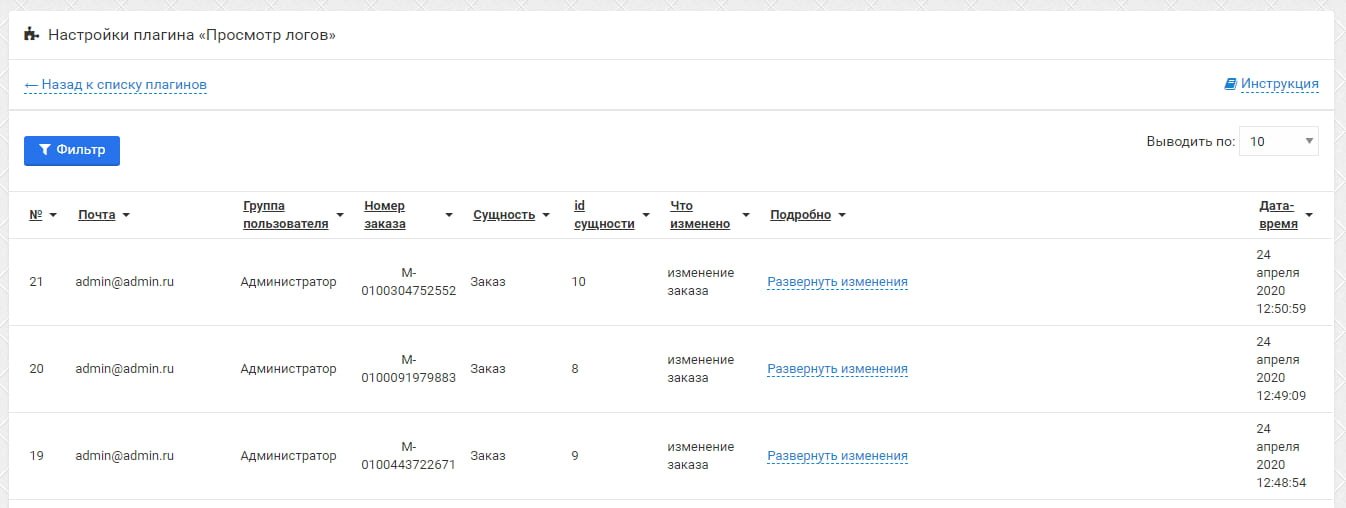Expand changes for log entry 21
Screen dimensions: 1346x508
coord(837,282)
